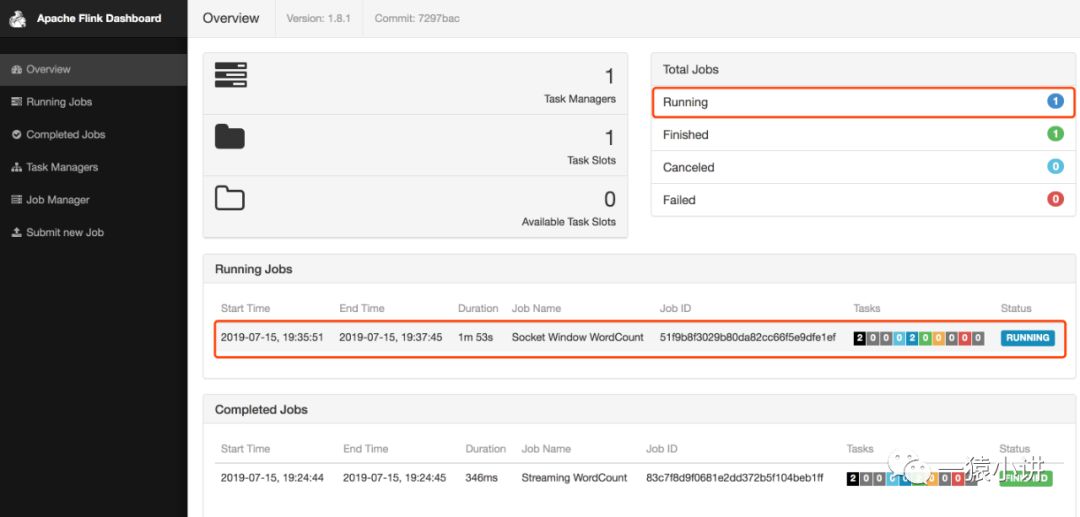Click Job ID 51f9b8f3029b80da82cc66f5e9dfe1ef

click(x=747, y=337)
